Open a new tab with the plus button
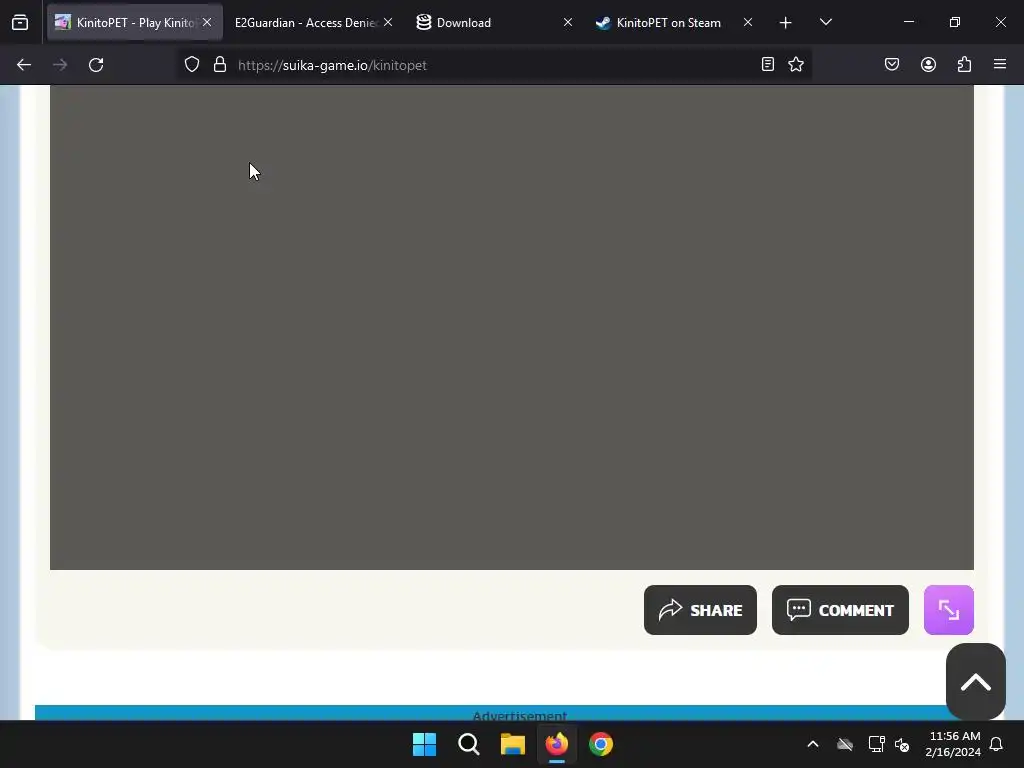 pyautogui.click(x=786, y=23)
